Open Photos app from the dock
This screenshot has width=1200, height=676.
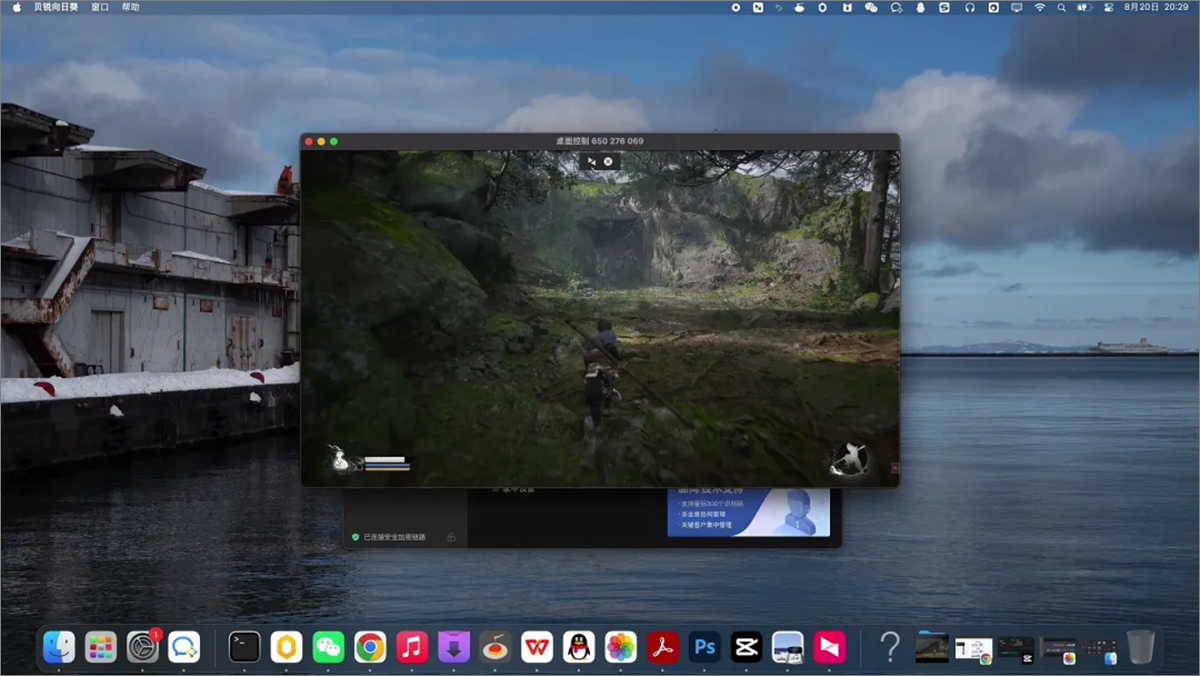click(621, 647)
